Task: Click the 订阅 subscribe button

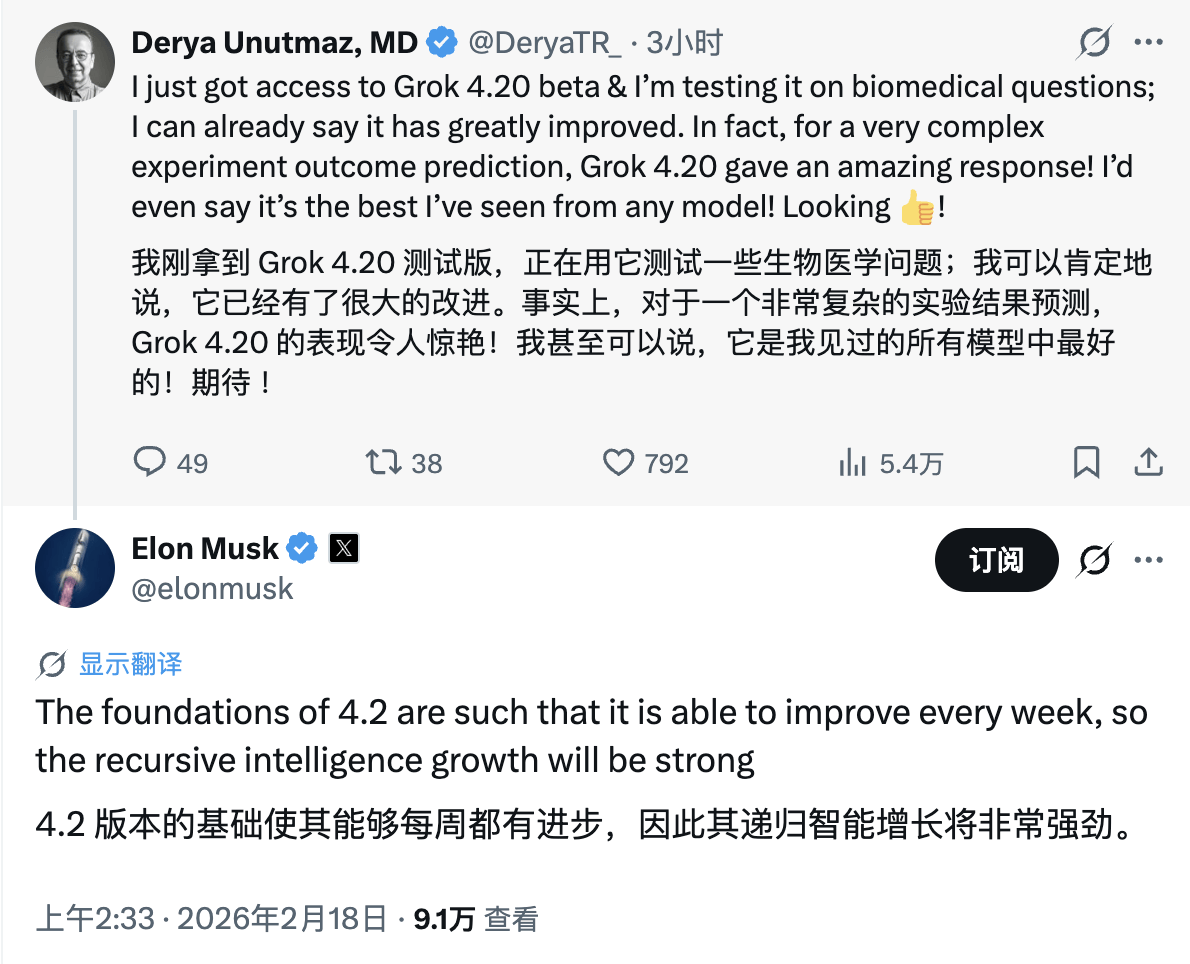Action: pyautogui.click(x=996, y=560)
